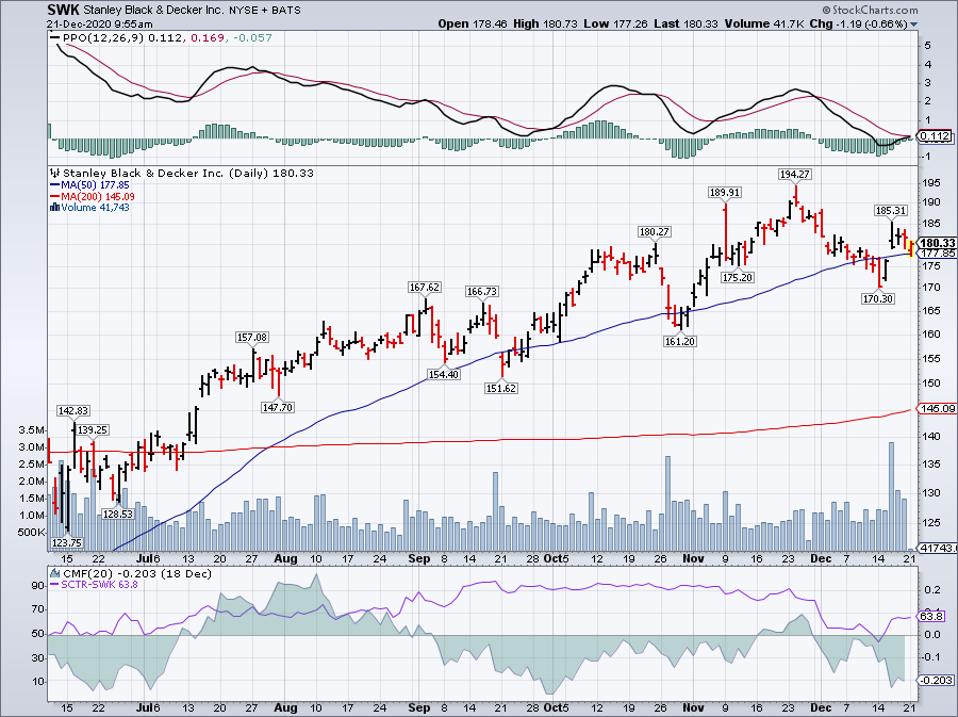Click the purple line marker before SCTR-SWK
The height and width of the screenshot is (717, 958).
(55, 585)
